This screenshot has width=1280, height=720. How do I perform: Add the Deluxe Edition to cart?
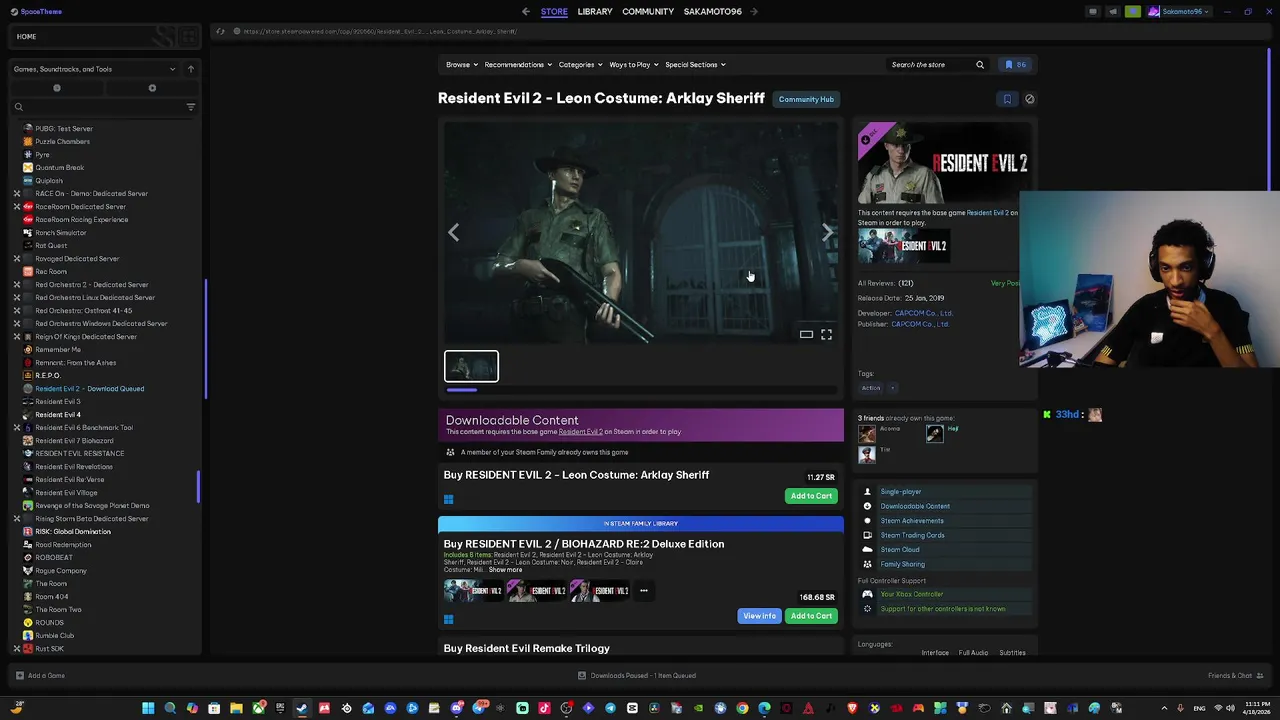[x=811, y=616]
